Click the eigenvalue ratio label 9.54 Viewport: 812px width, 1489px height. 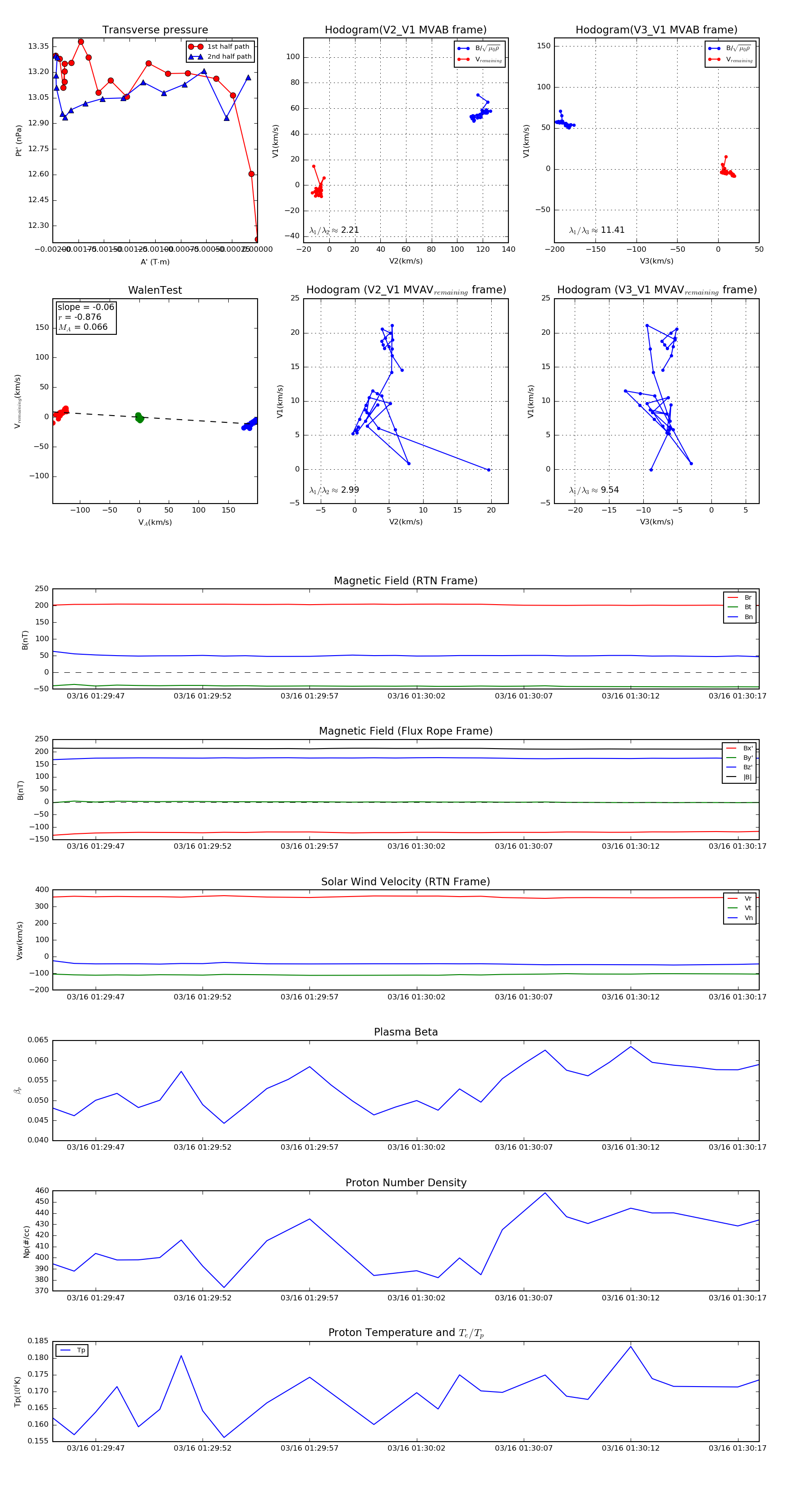tap(594, 490)
